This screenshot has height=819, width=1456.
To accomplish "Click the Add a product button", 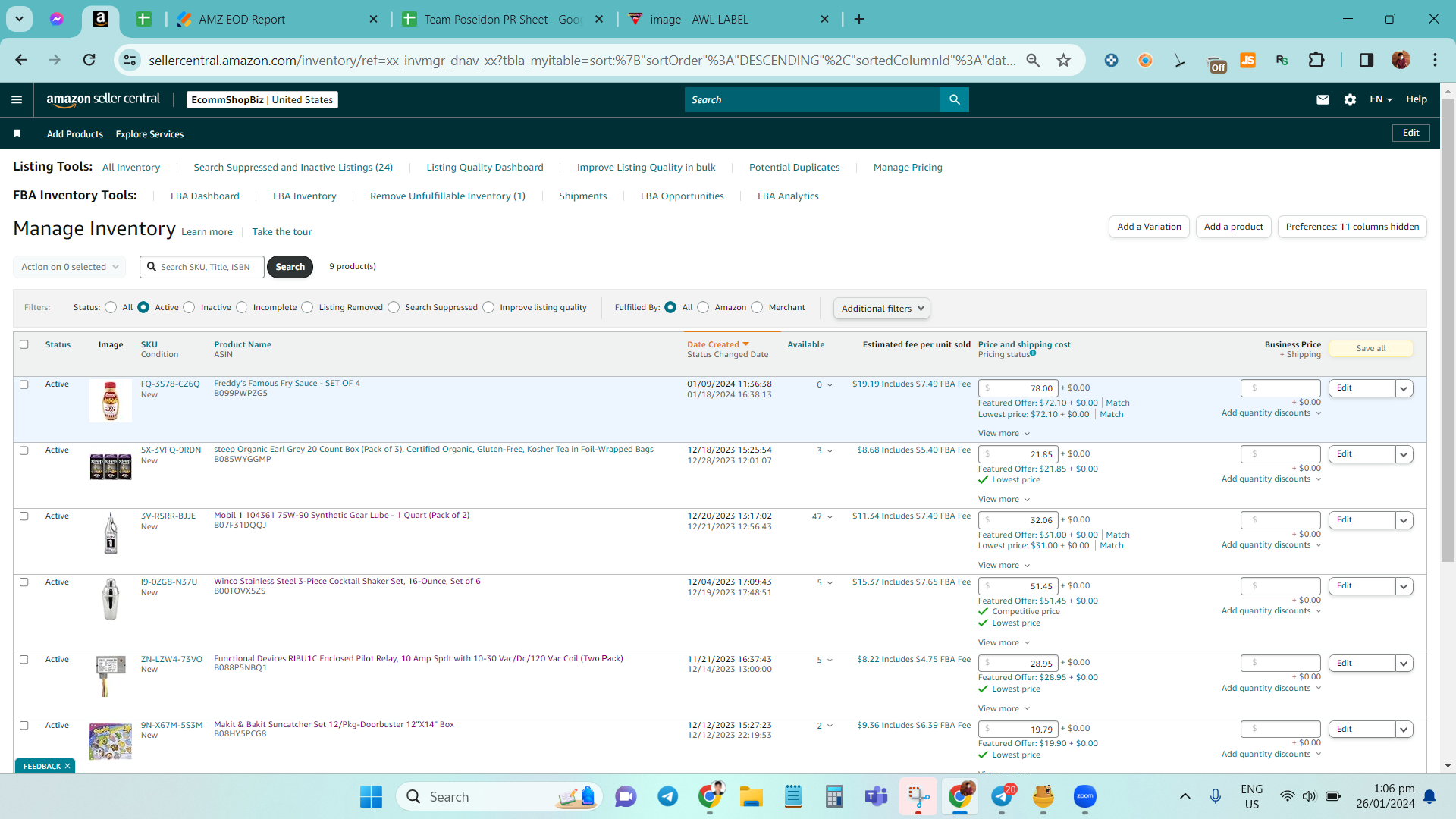I will click(1234, 227).
